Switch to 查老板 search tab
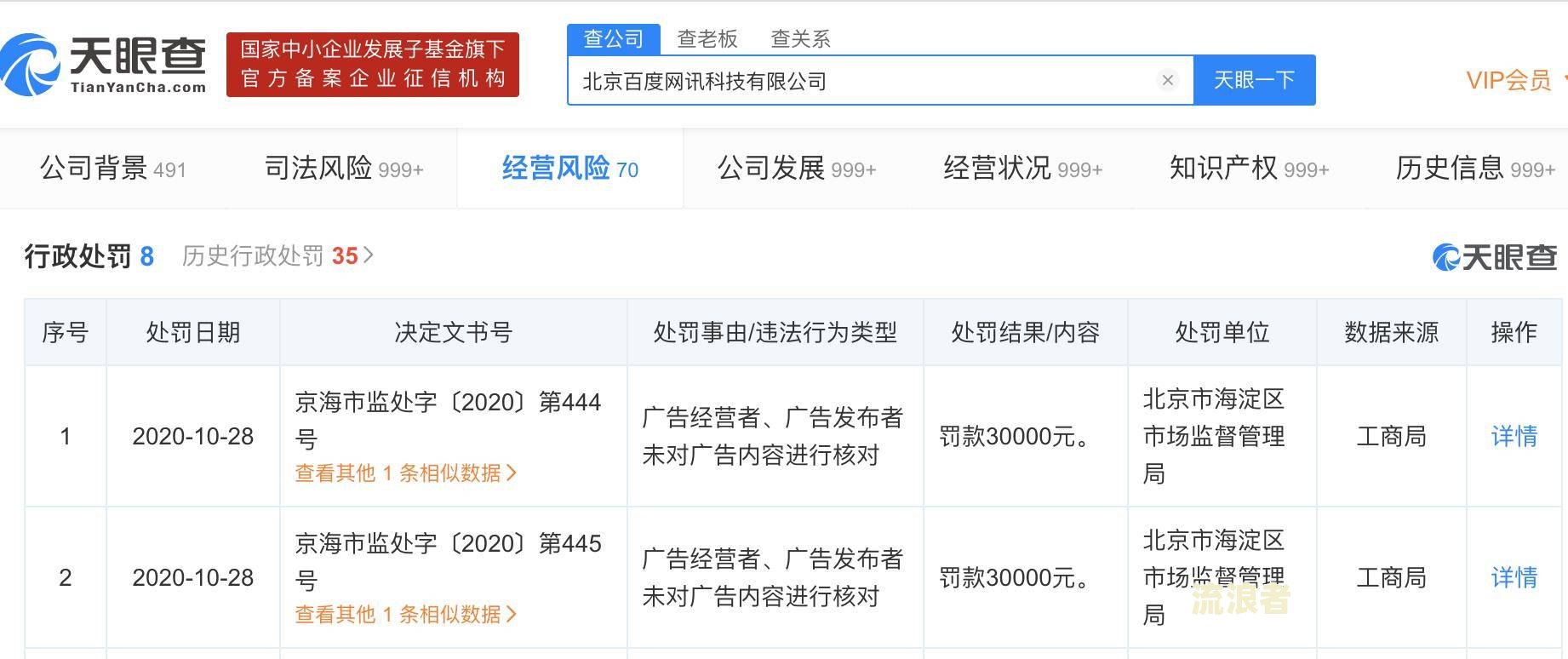This screenshot has height=659, width=1568. pyautogui.click(x=707, y=39)
